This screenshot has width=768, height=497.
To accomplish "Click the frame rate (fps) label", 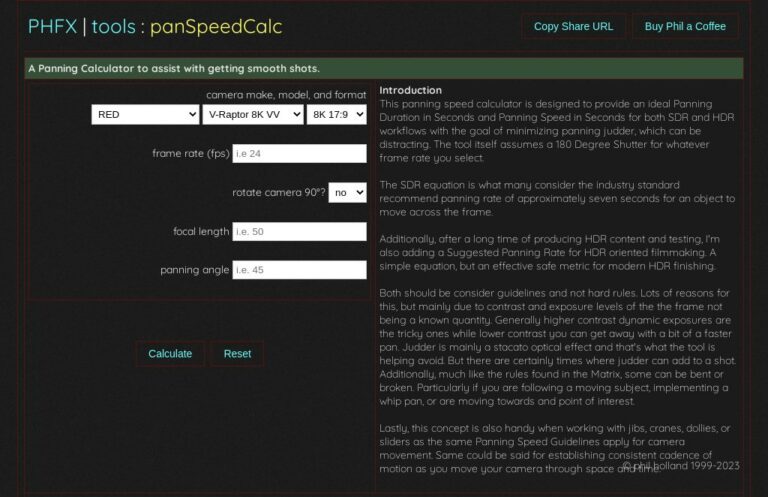I will [x=191, y=153].
